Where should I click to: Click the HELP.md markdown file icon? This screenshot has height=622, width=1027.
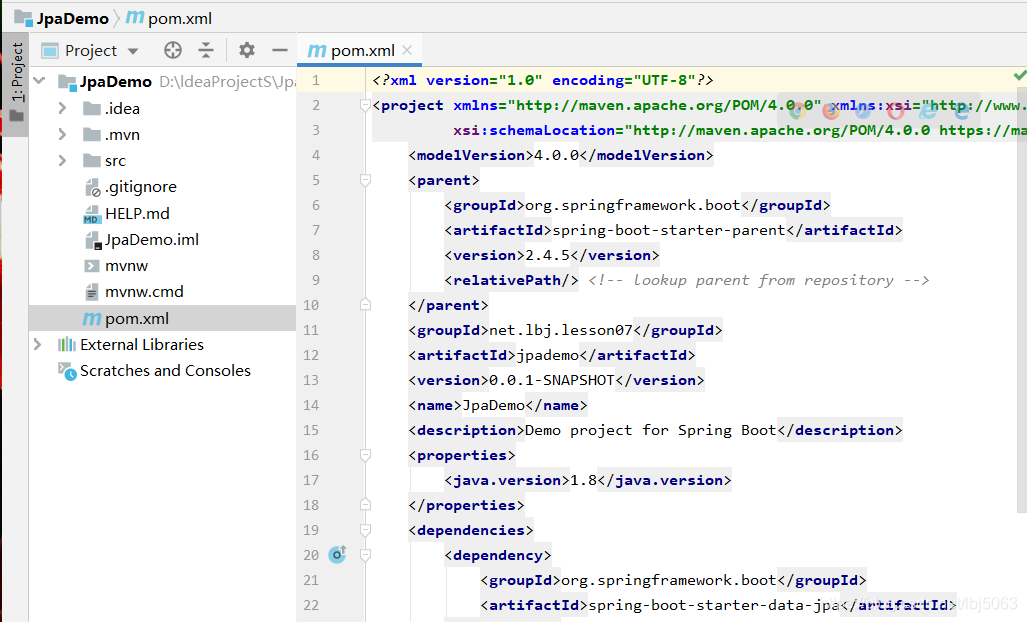click(92, 214)
